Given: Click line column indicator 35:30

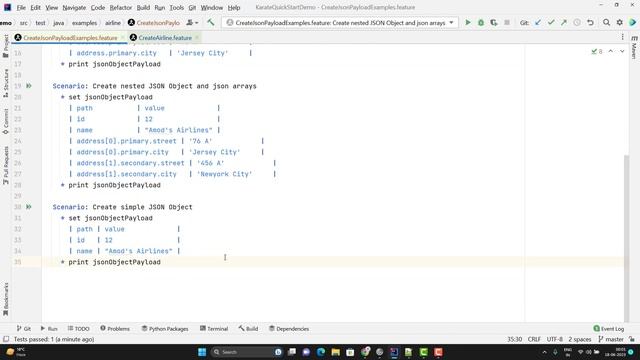Looking at the screenshot, I should click(514, 339).
